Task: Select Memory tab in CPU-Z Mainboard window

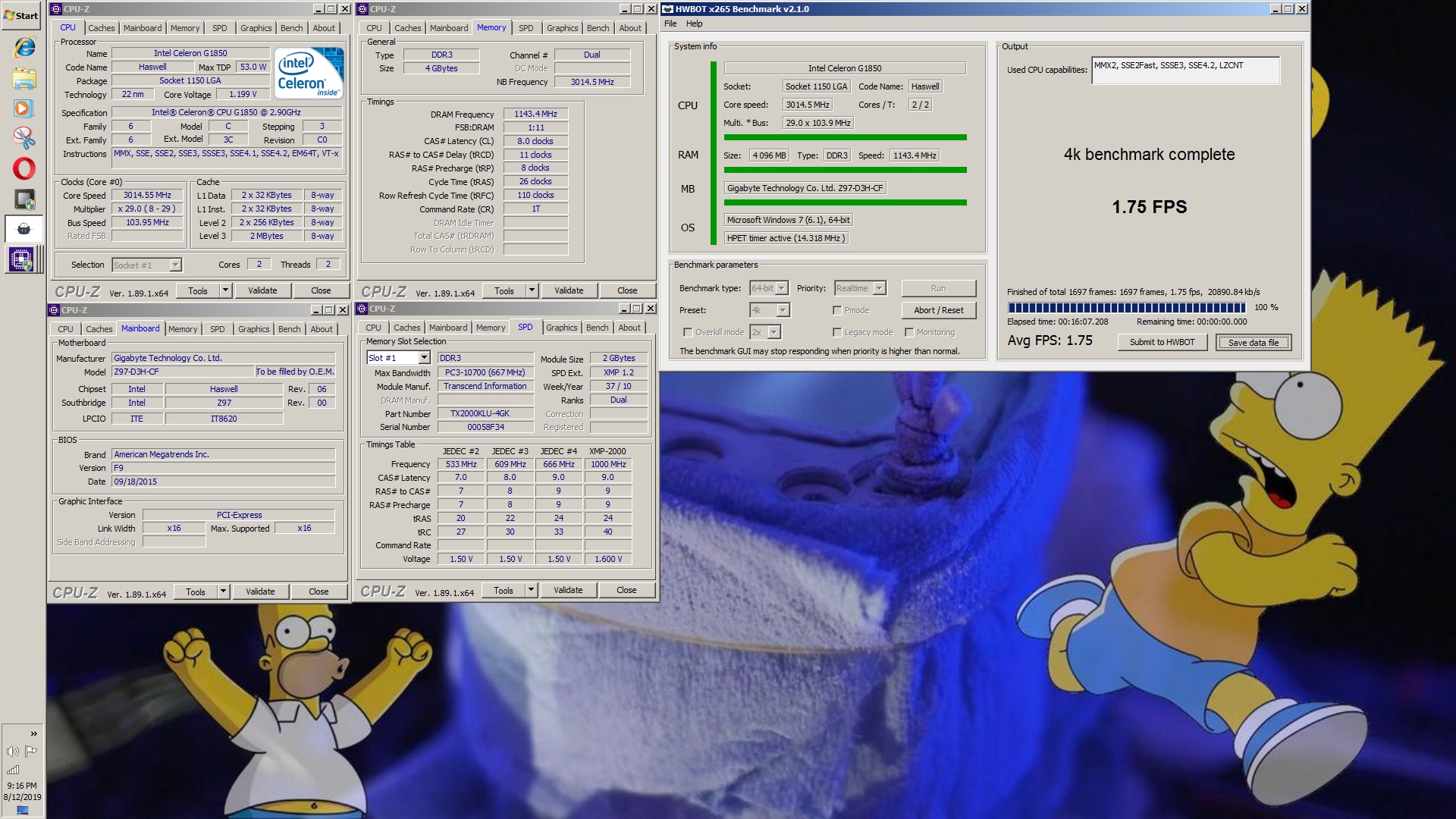Action: tap(183, 329)
